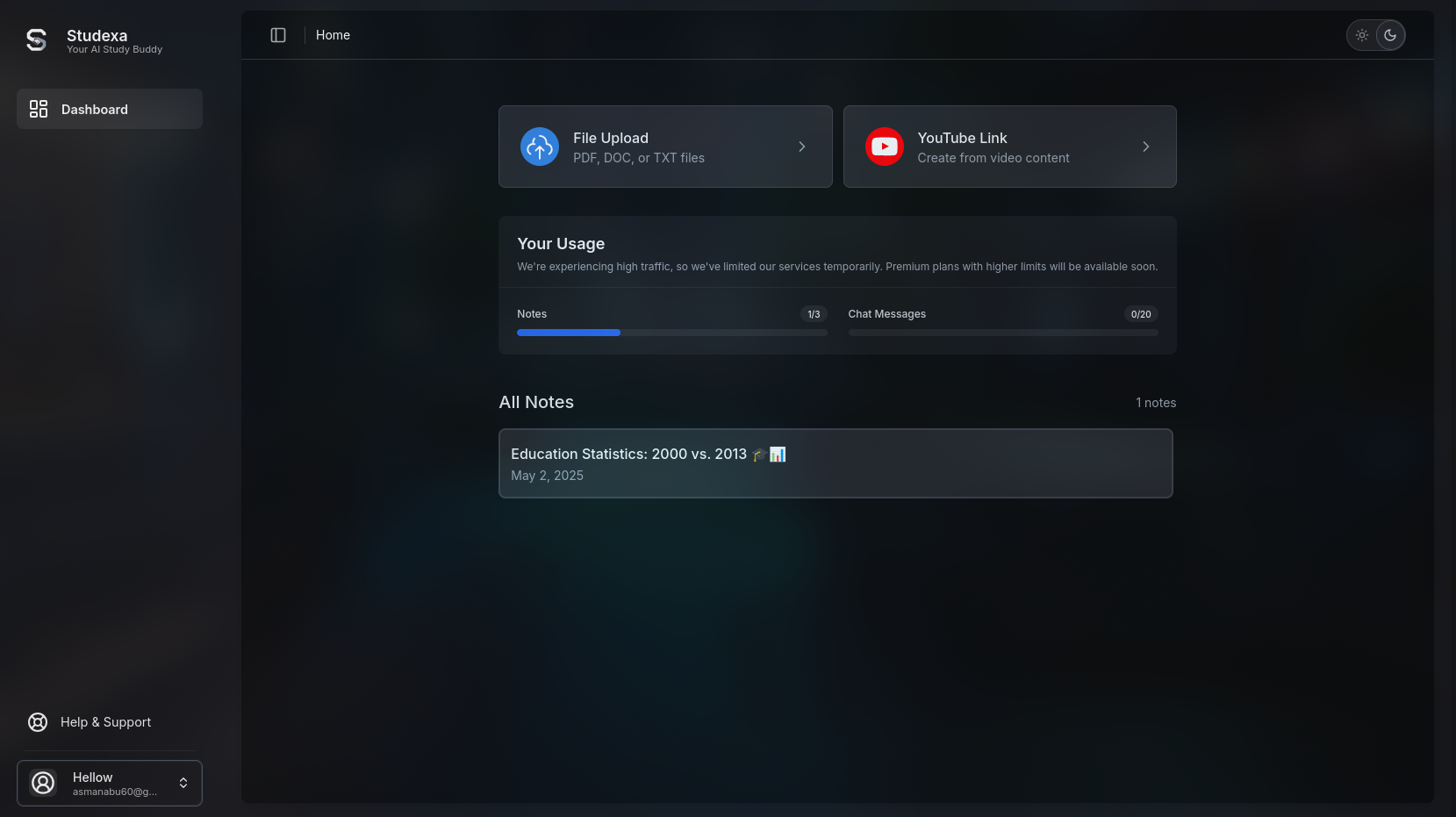1456x817 pixels.
Task: Expand the Hellow account options chevron
Action: click(183, 782)
